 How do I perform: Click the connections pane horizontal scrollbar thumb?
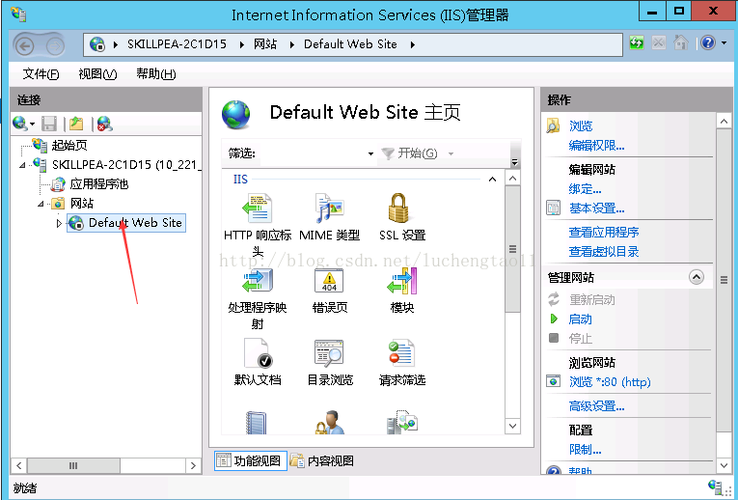tap(73, 466)
